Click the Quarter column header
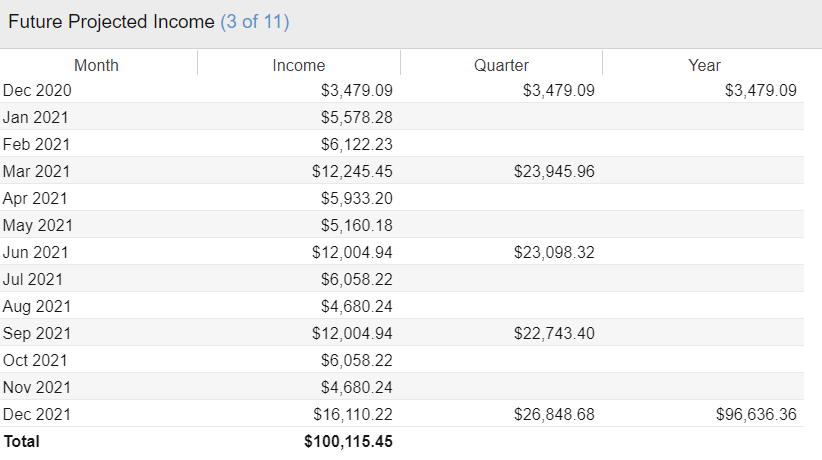822x460 pixels. point(501,65)
